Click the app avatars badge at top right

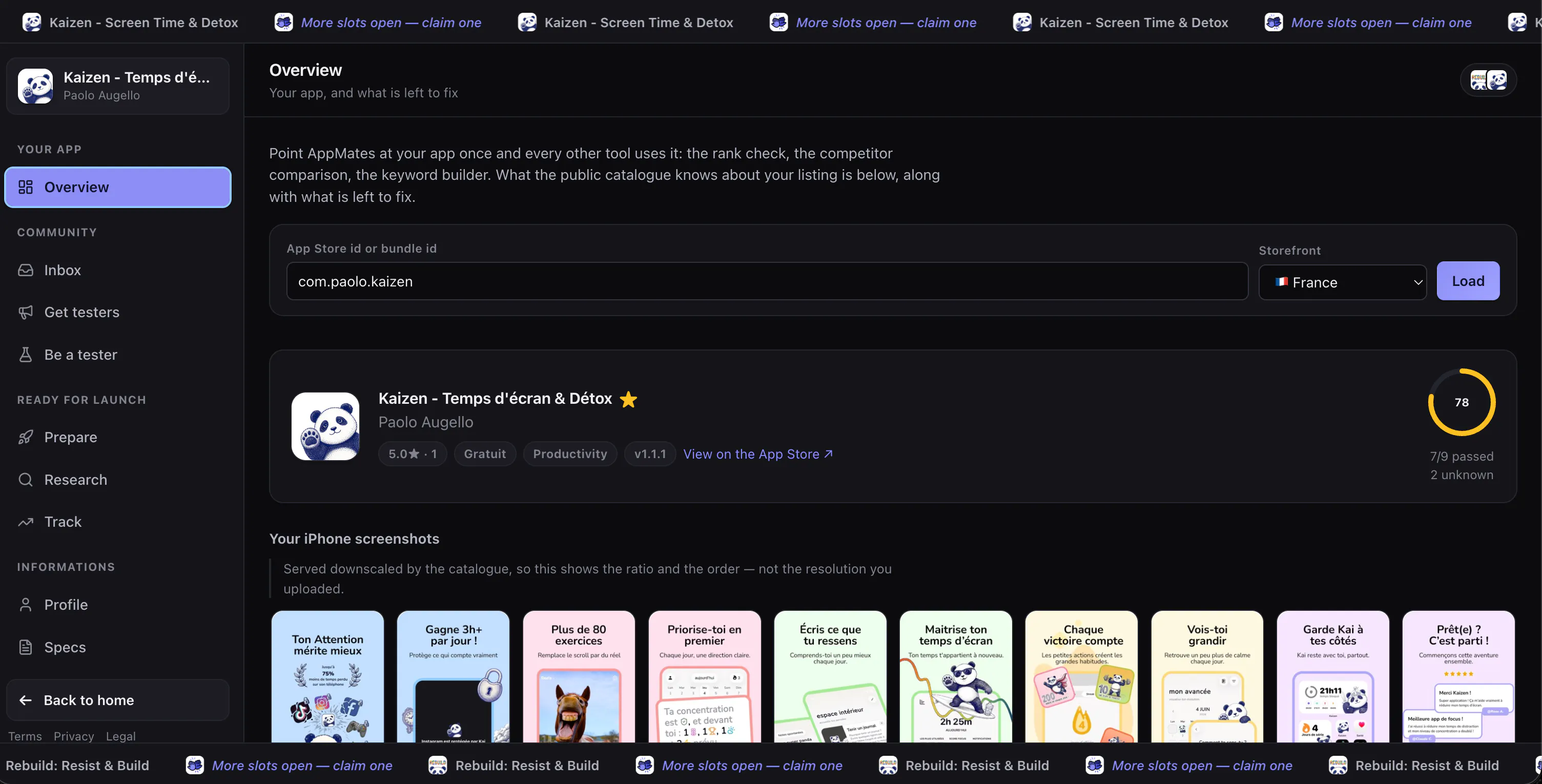(1489, 79)
